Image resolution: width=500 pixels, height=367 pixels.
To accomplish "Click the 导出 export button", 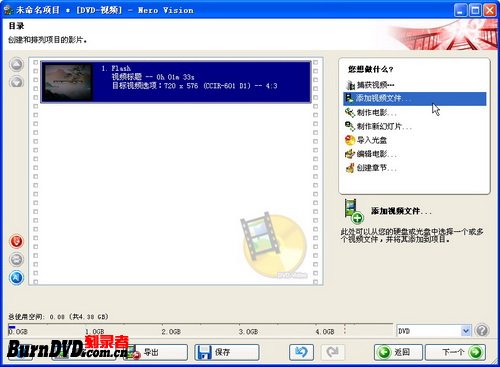I will (x=155, y=352).
